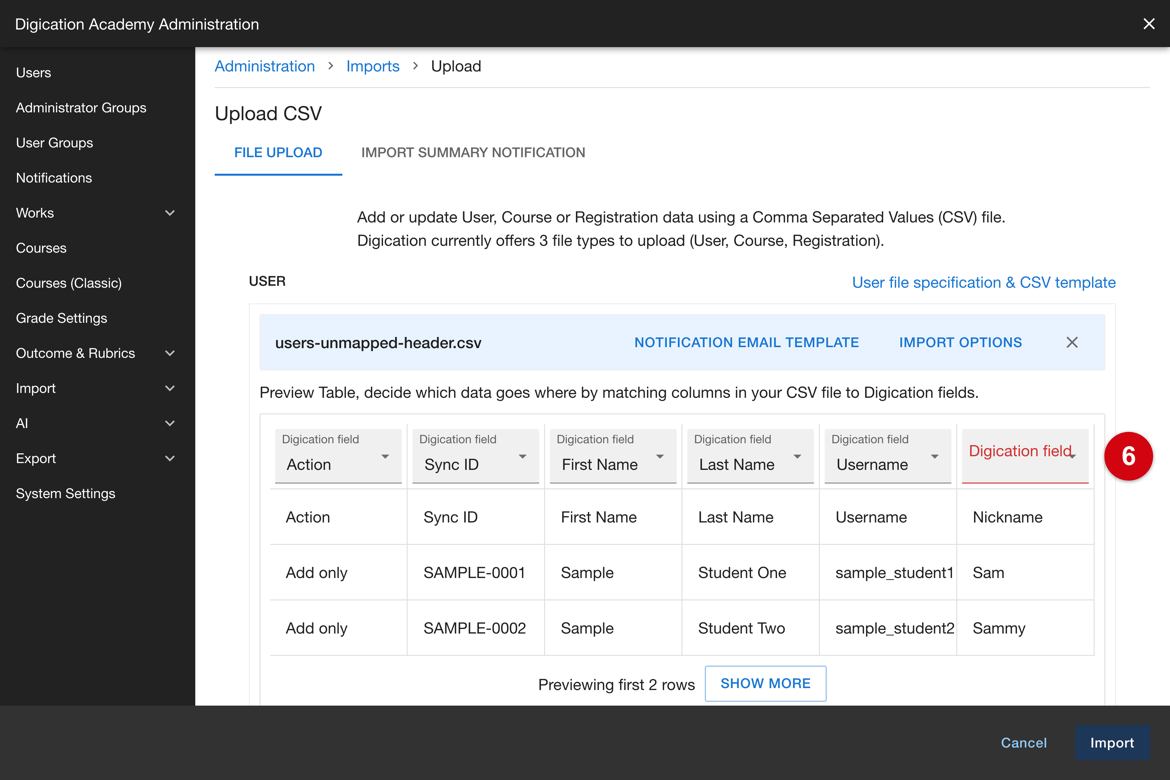Select the SAMPLE-0002 cell
This screenshot has height=780, width=1170.
[476, 628]
